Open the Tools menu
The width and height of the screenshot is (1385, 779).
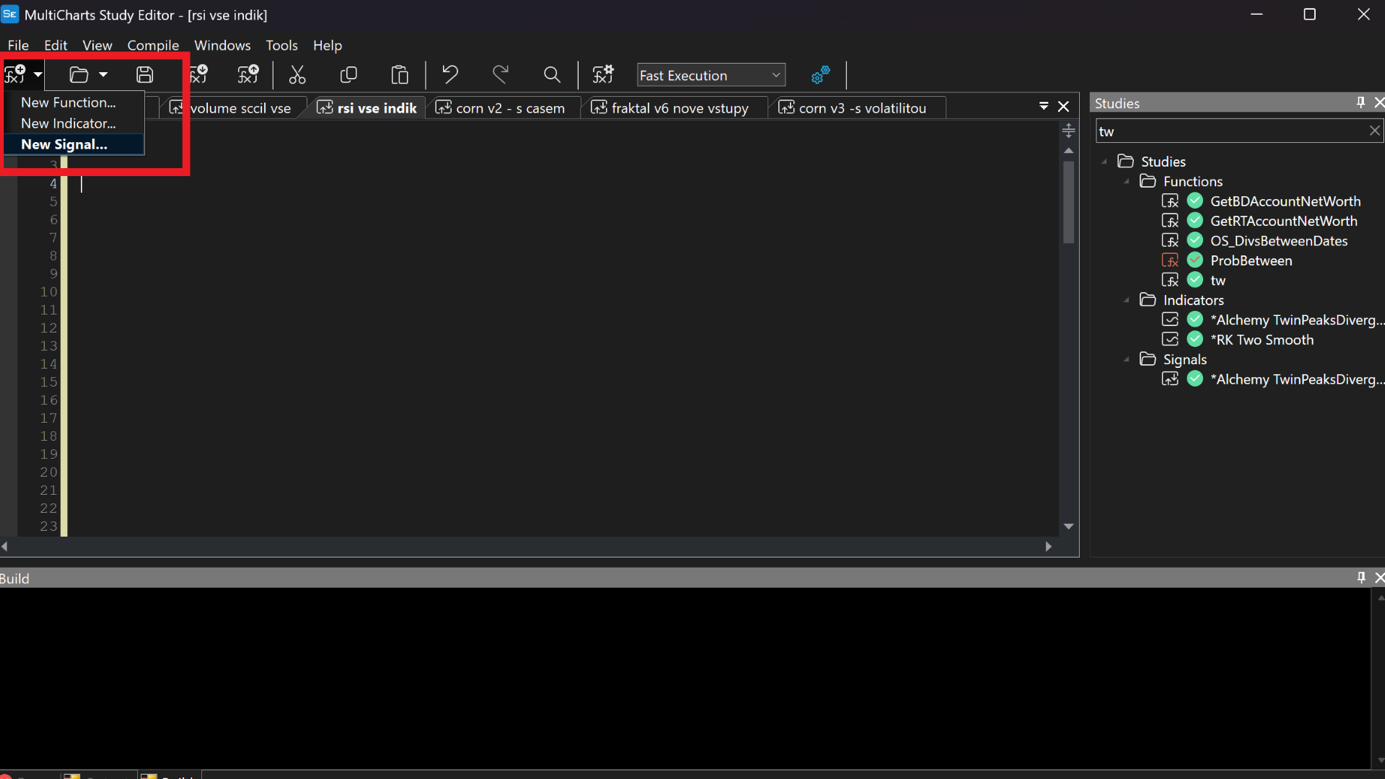pyautogui.click(x=282, y=45)
